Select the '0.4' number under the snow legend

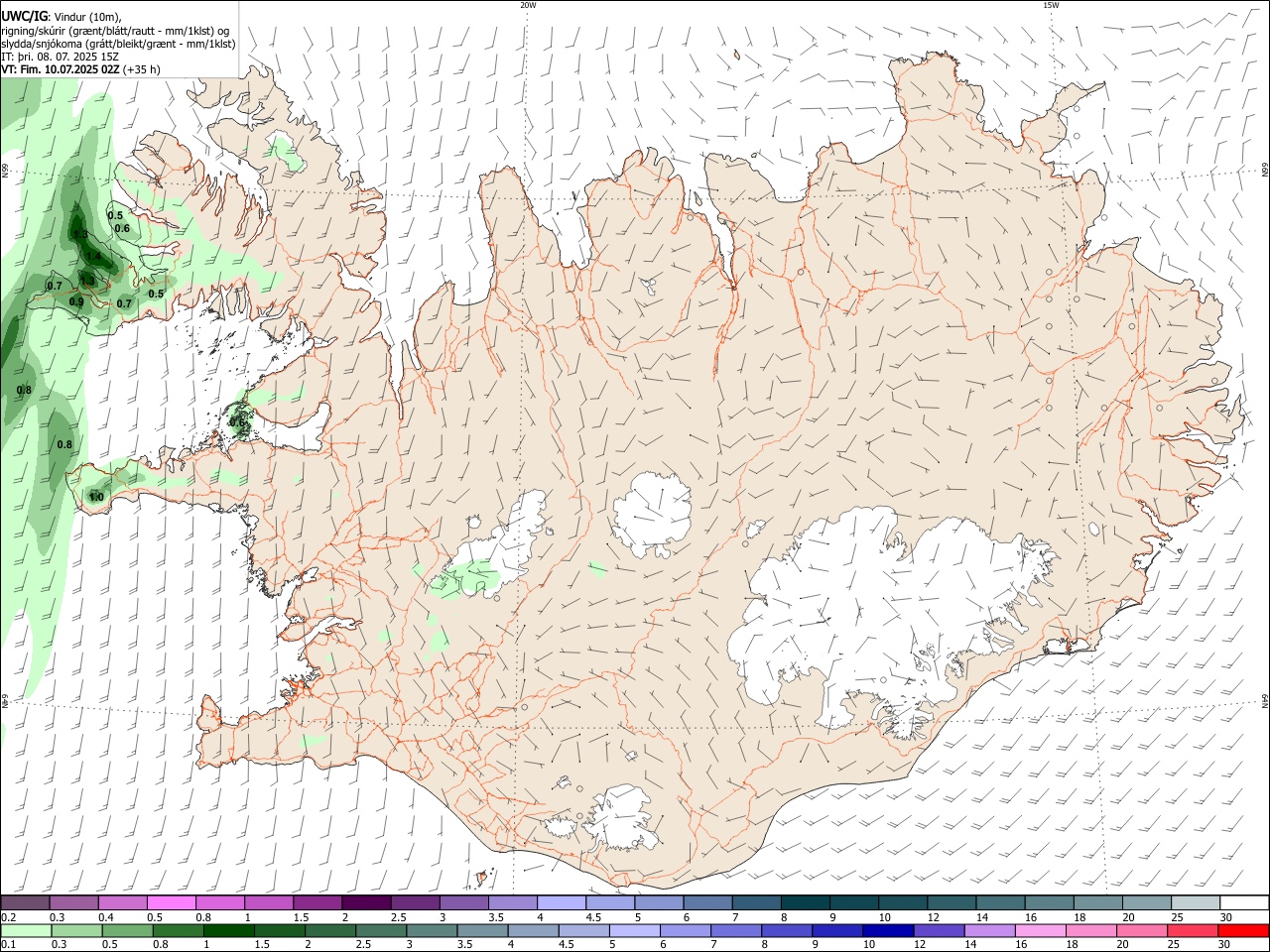click(x=106, y=917)
